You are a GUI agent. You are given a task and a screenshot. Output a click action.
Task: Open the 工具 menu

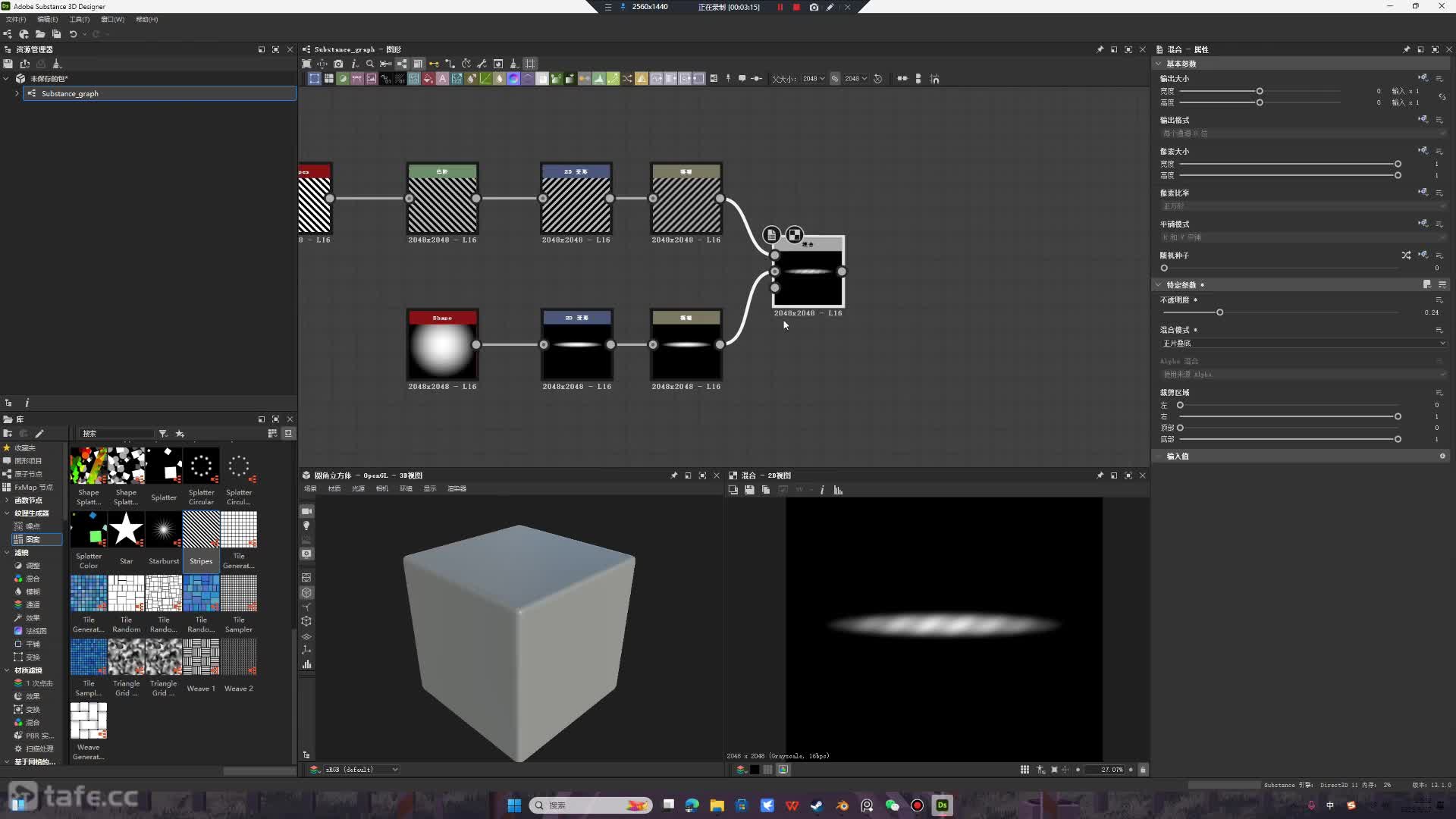point(80,19)
